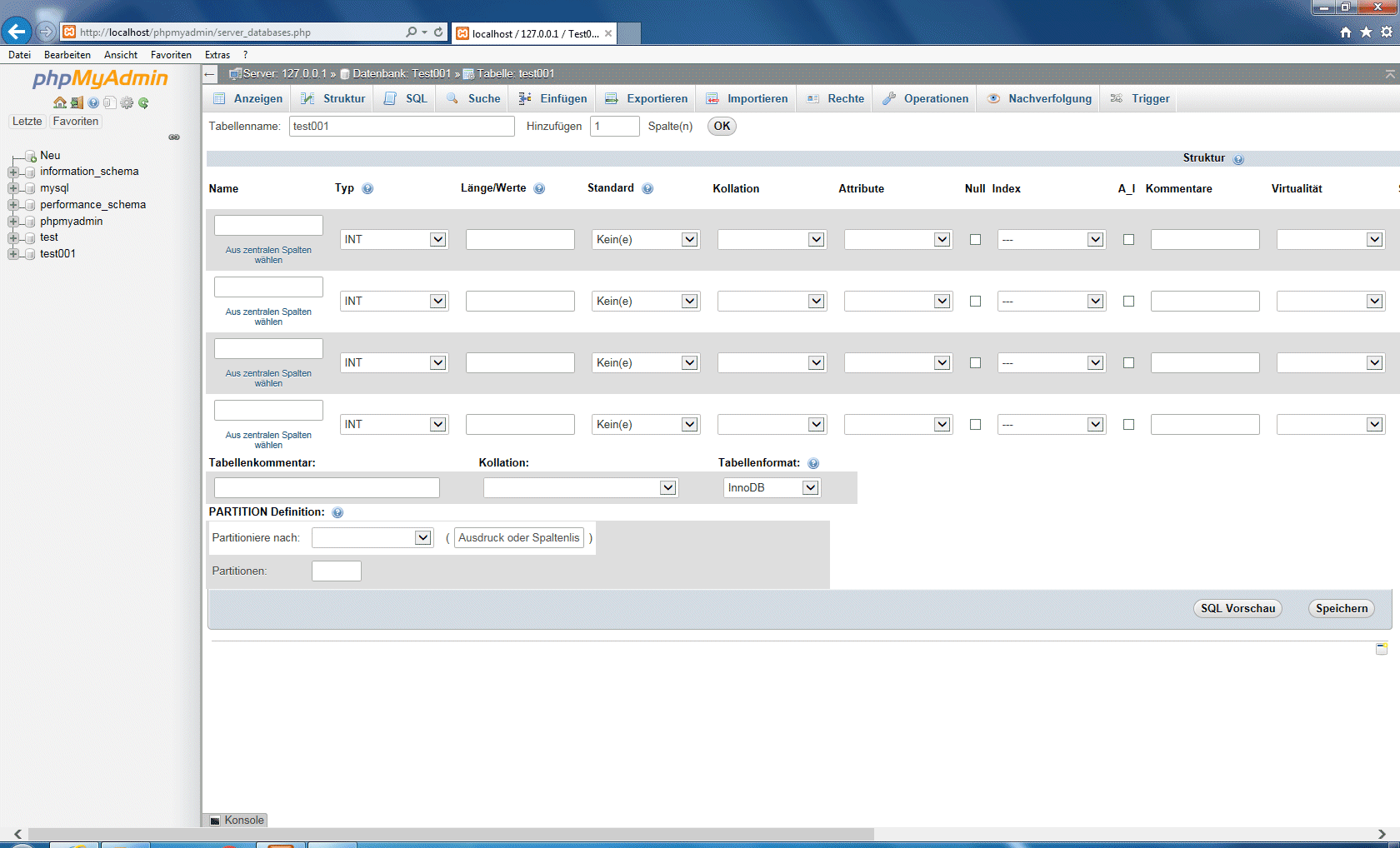Screen dimensions: 1400x848
Task: Click the browser back arrow button
Action: pos(16,32)
